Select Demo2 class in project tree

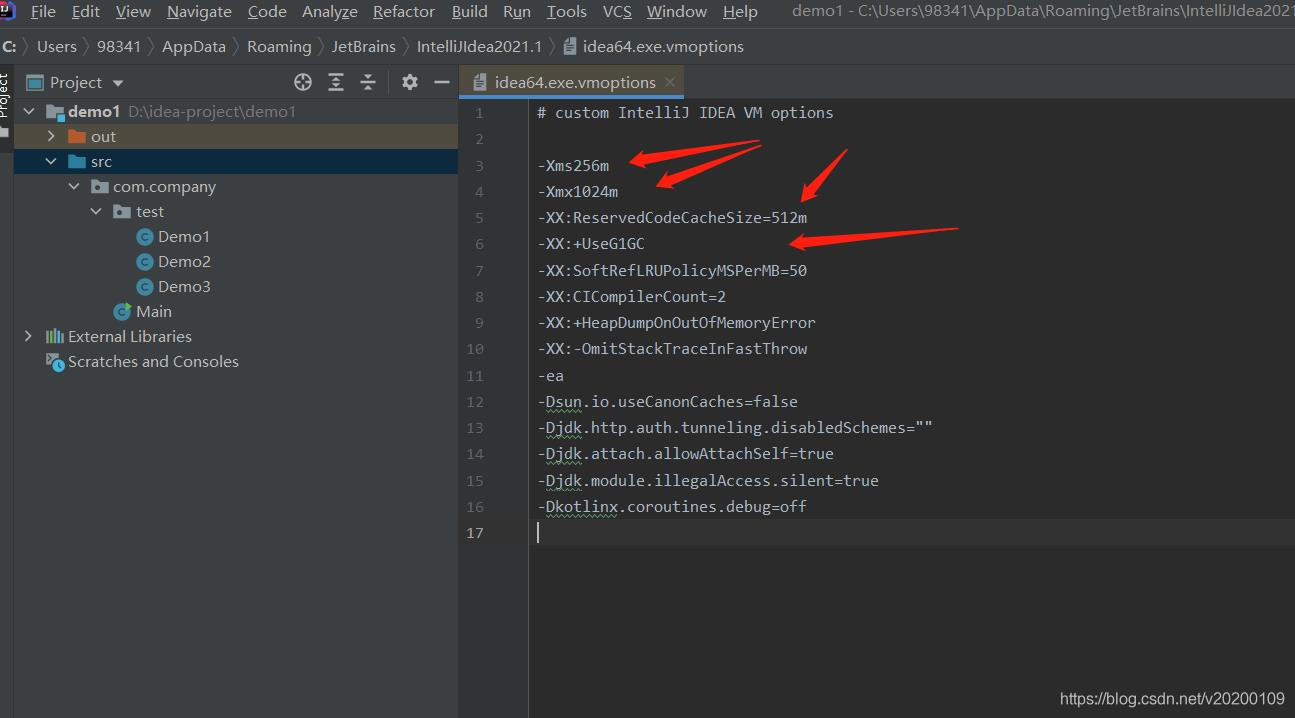click(x=184, y=262)
